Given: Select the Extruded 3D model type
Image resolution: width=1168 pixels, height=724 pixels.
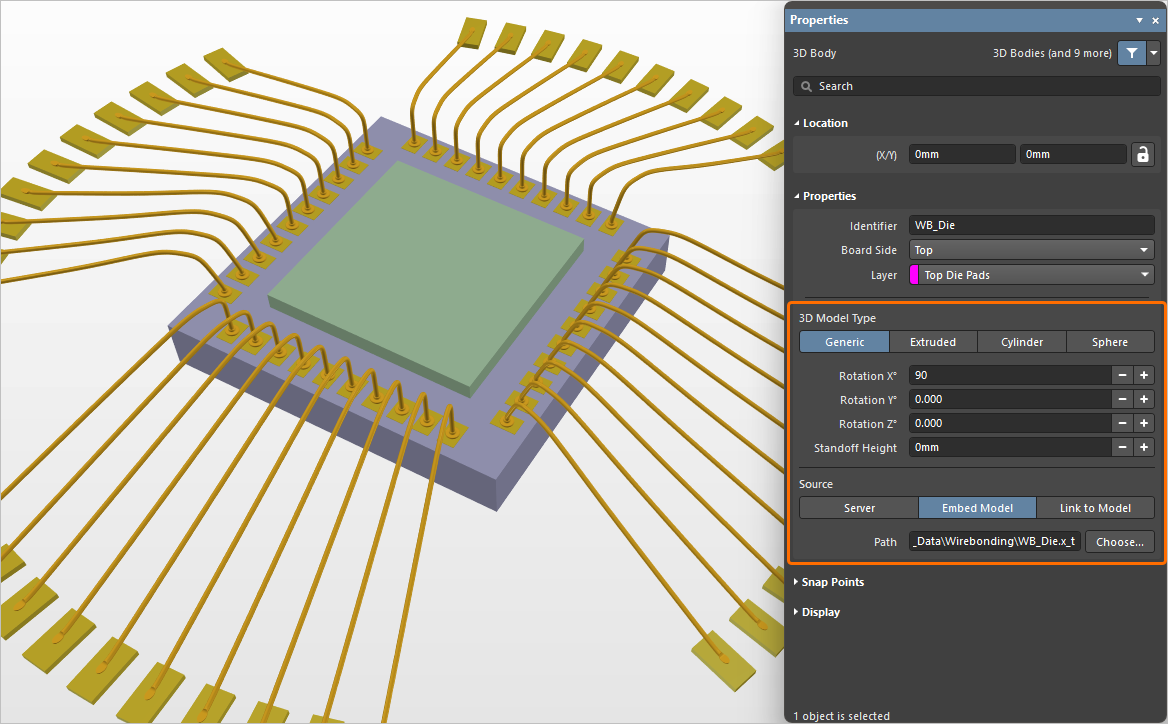Looking at the screenshot, I should pyautogui.click(x=932, y=341).
